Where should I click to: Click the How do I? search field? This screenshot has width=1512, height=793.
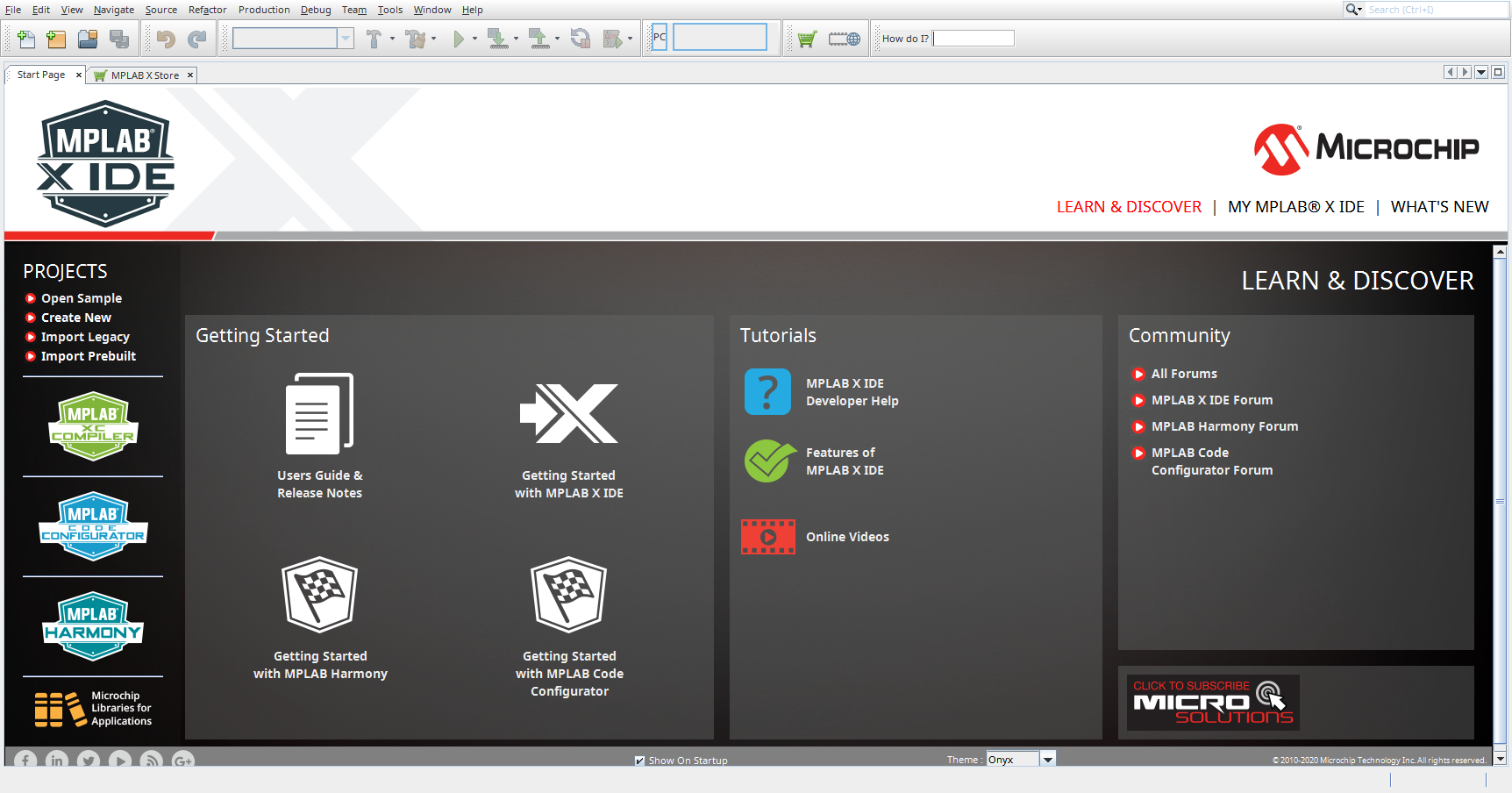coord(974,39)
